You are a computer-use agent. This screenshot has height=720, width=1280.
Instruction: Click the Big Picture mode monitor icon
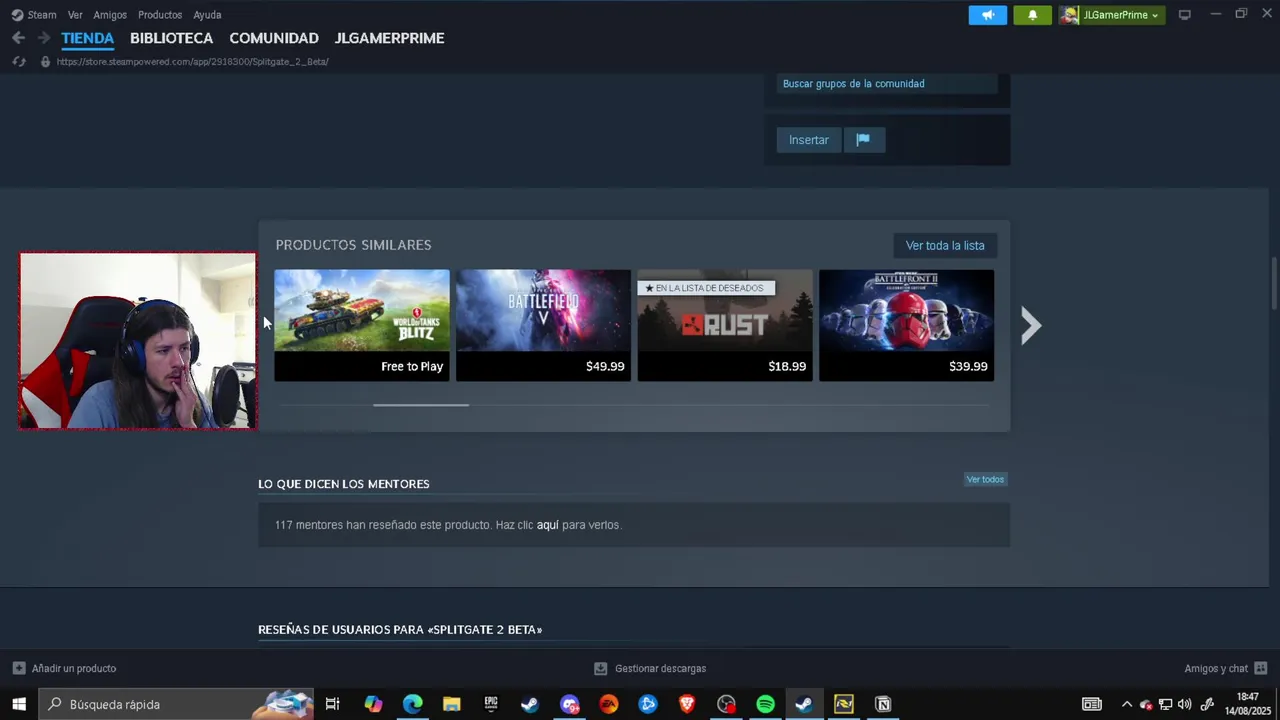[1185, 15]
